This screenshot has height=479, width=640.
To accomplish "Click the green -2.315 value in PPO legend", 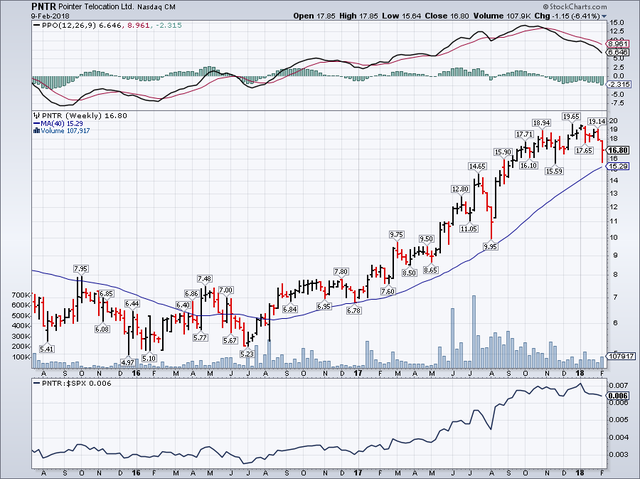I will [167, 25].
